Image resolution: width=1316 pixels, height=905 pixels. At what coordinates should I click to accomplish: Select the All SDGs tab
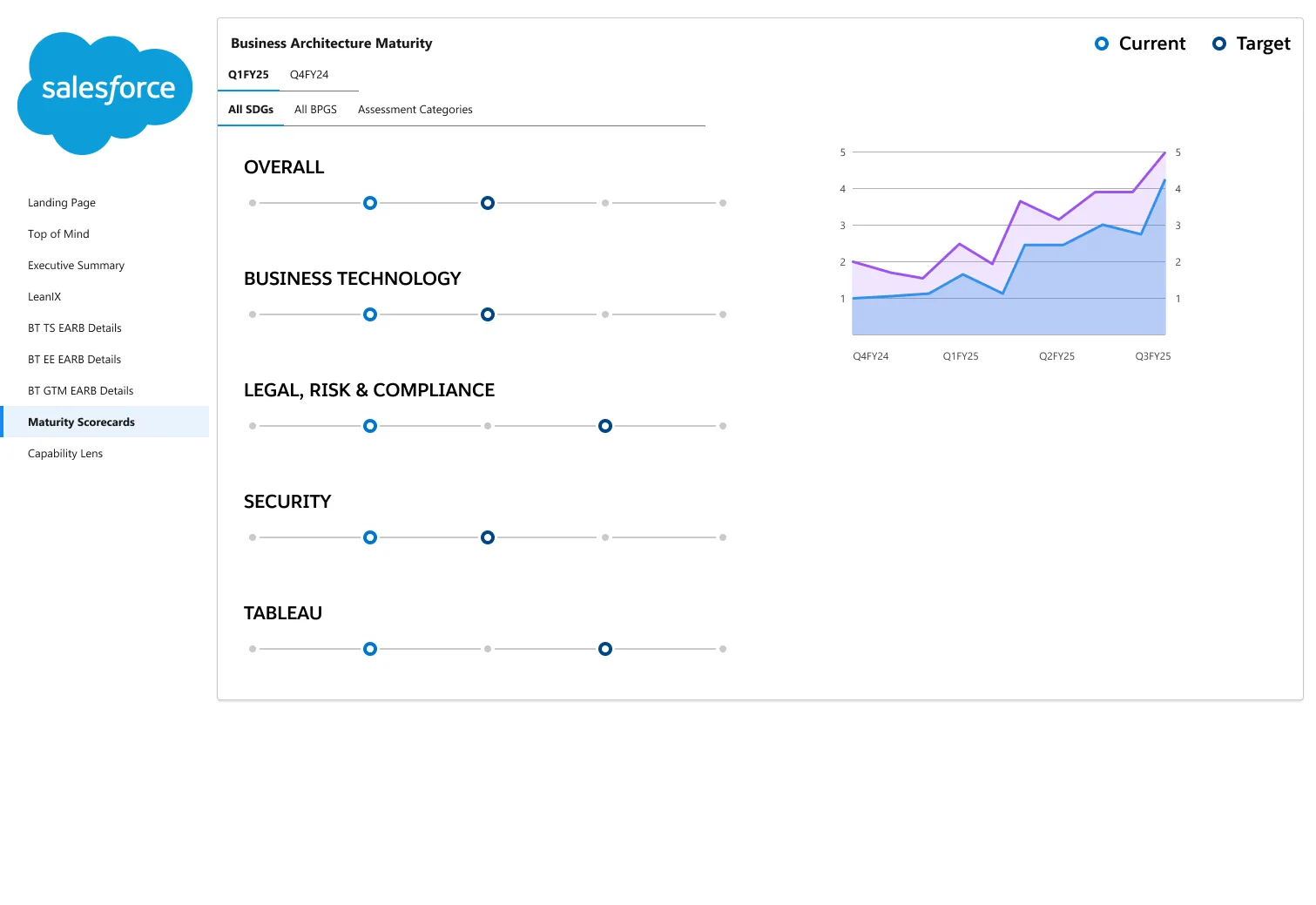(x=251, y=109)
